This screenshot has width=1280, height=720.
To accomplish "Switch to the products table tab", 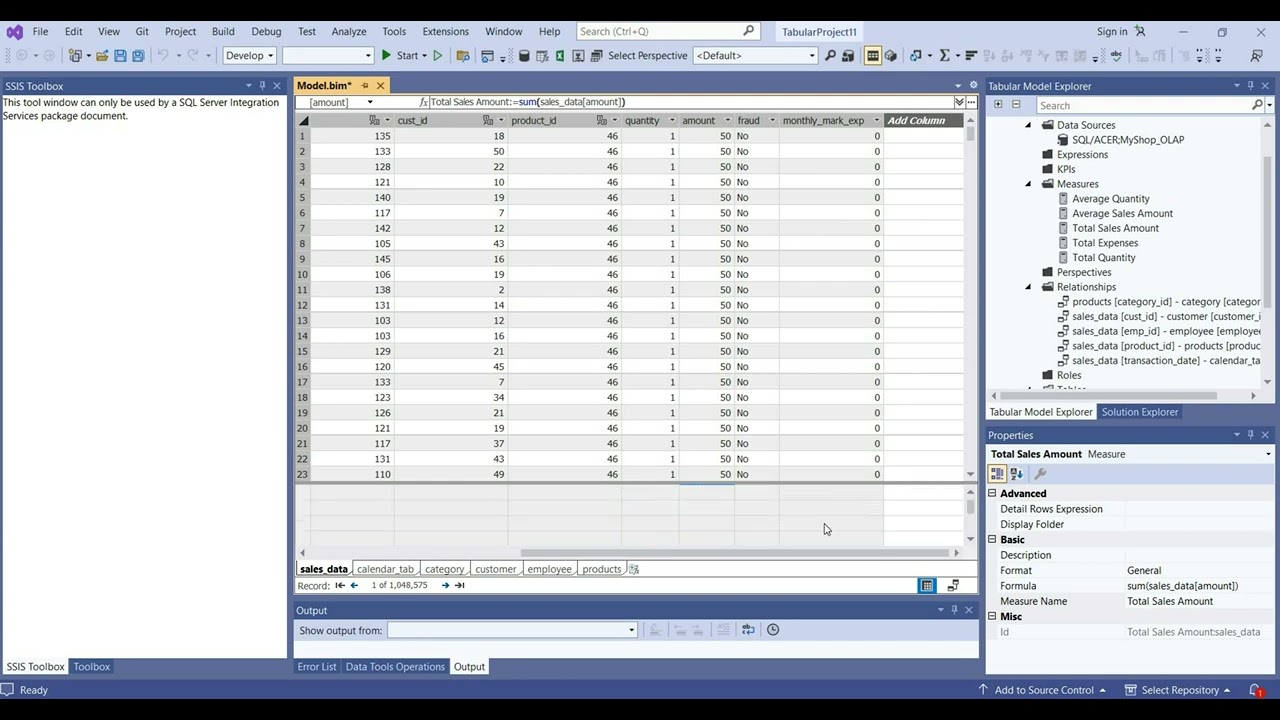I will [601, 569].
